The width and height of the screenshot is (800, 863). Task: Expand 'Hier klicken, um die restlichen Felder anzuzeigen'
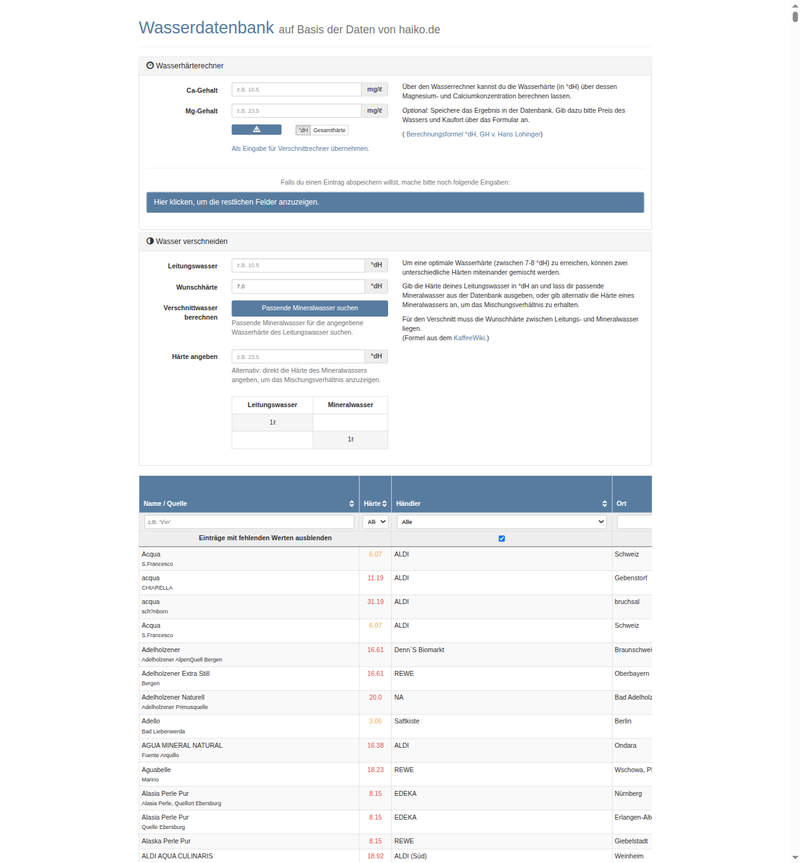pyautogui.click(x=394, y=202)
